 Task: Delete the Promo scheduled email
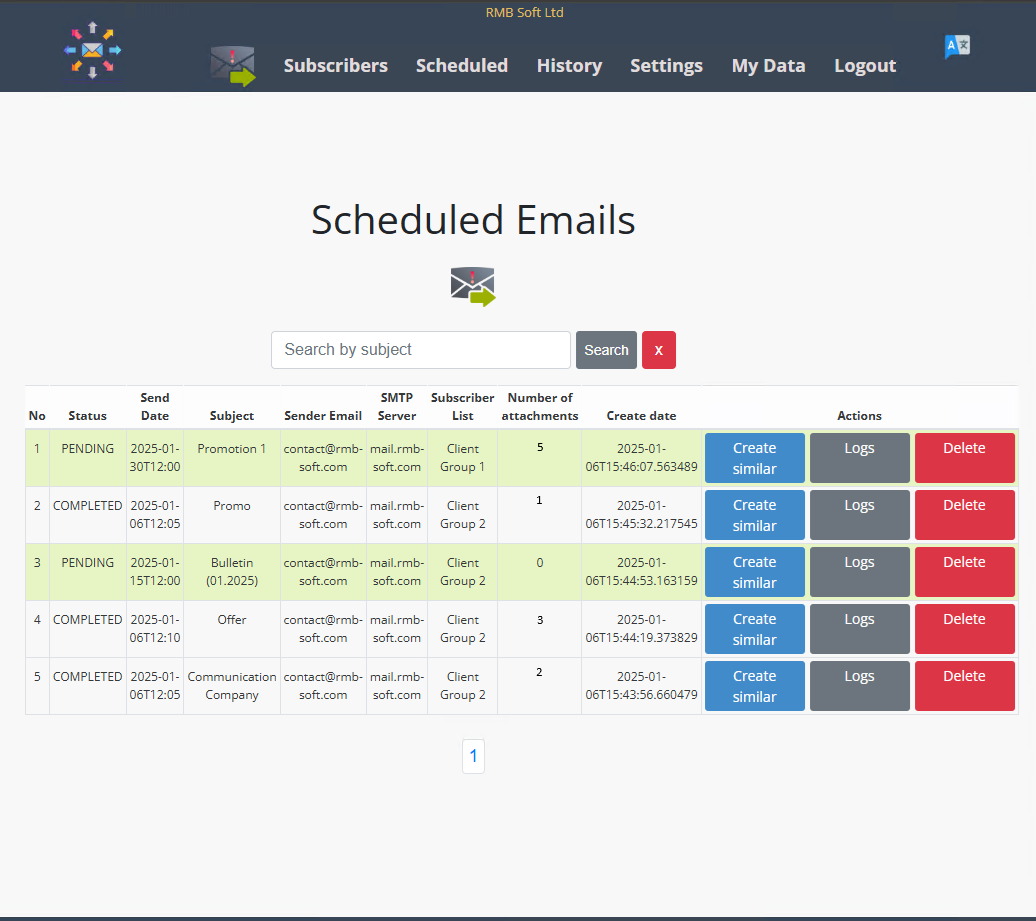tap(965, 515)
